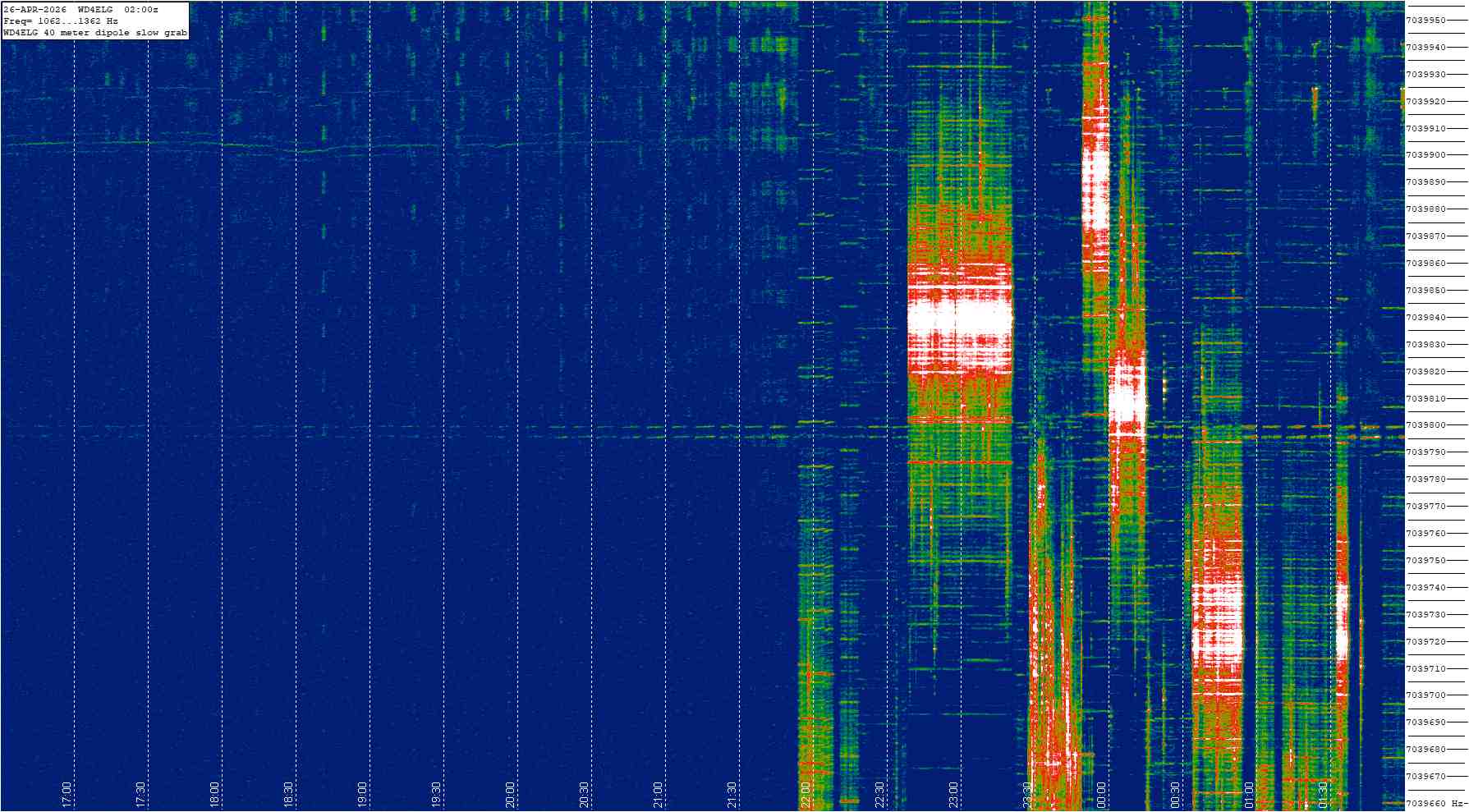Screen dimensions: 1469x812
Task: Click the 7039870 frequency label
Action: [x=1426, y=236]
